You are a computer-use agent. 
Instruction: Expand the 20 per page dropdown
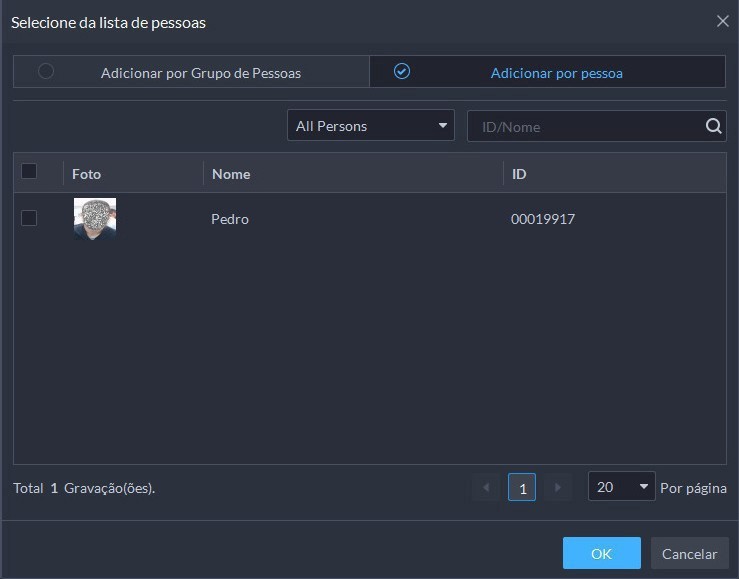click(x=622, y=486)
